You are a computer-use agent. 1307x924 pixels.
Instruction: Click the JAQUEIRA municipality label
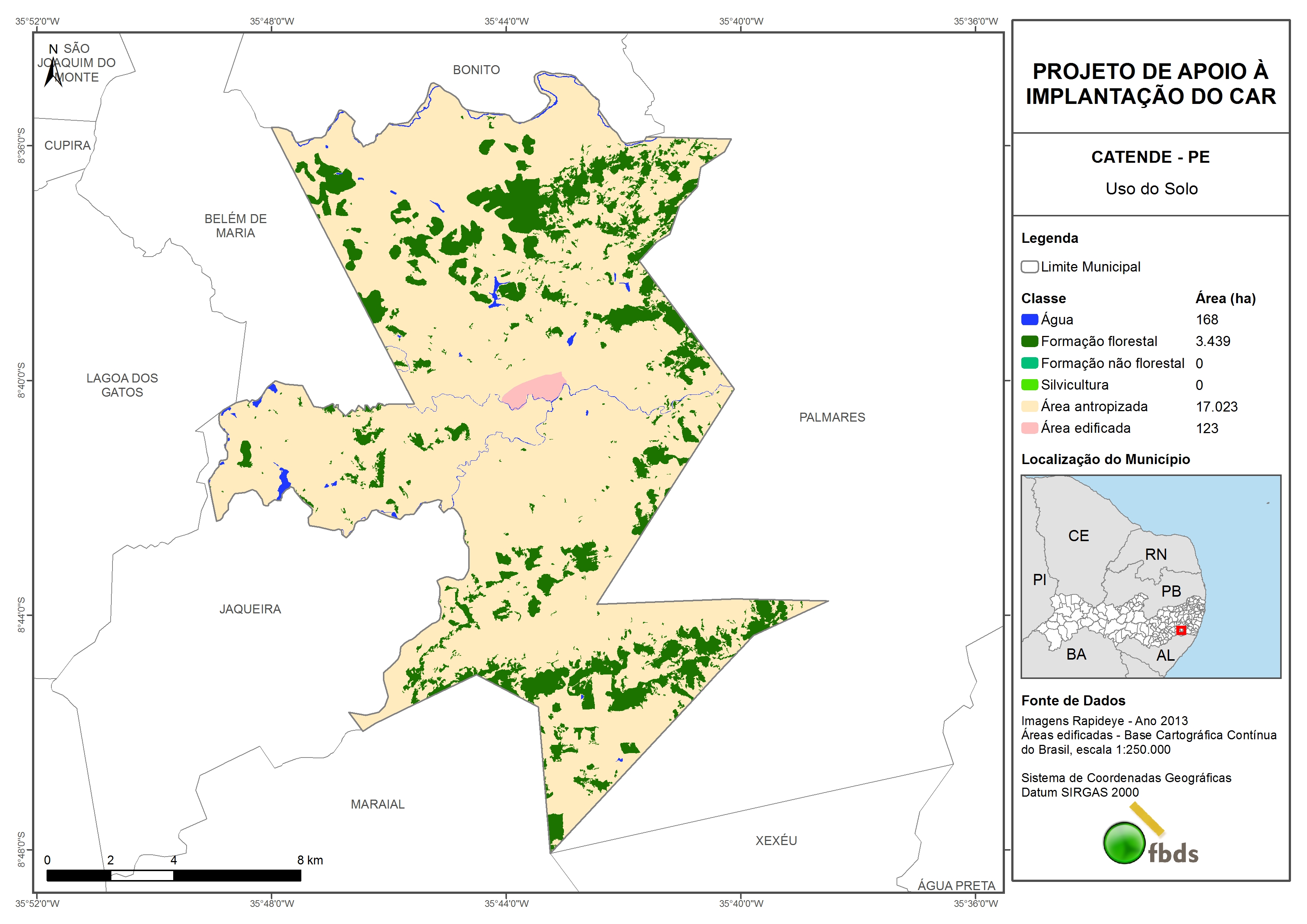coord(250,609)
